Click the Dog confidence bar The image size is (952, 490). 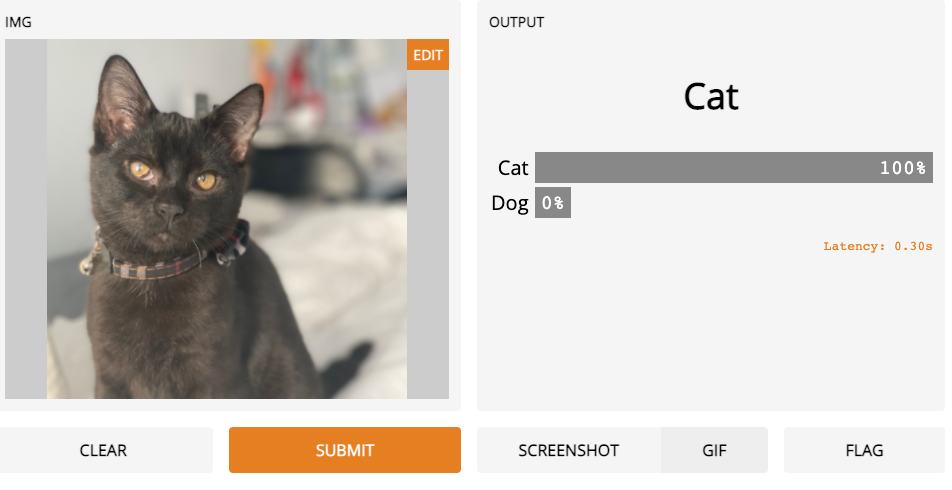point(552,203)
